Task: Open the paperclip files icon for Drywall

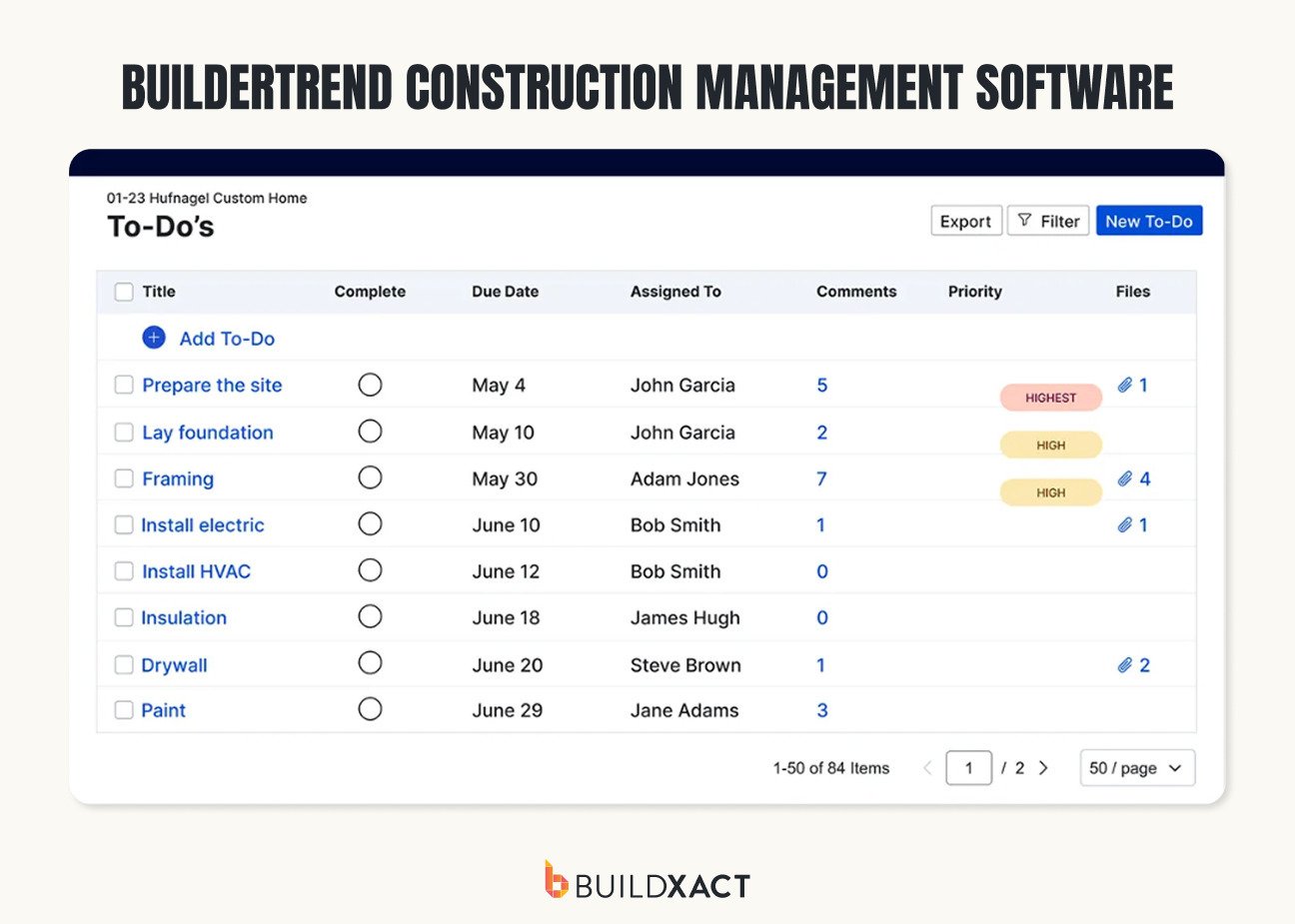Action: click(x=1125, y=664)
